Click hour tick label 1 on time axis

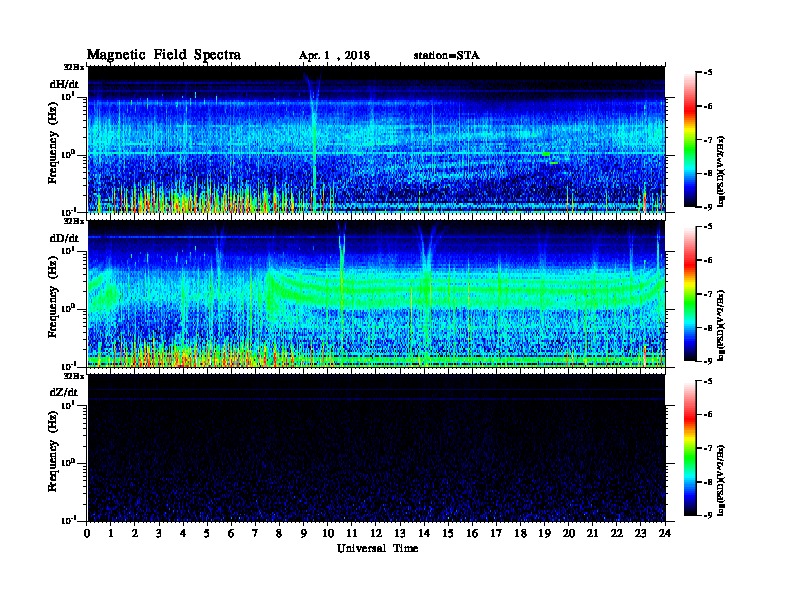point(111,533)
